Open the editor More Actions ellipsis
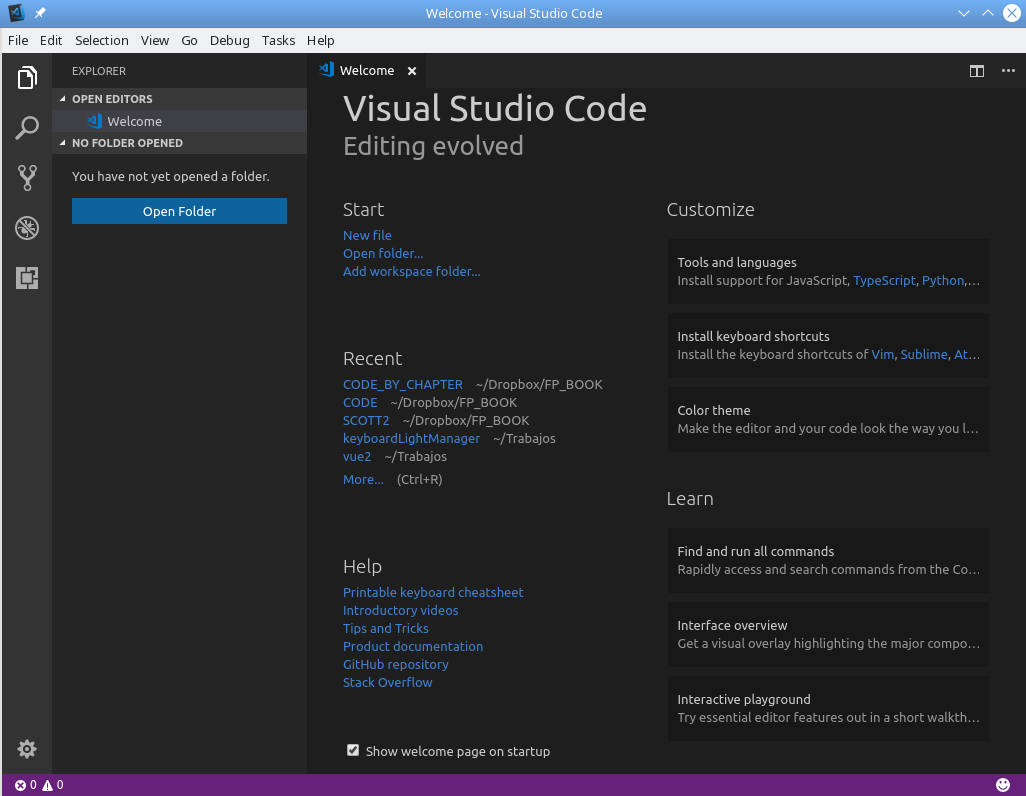The height and width of the screenshot is (796, 1026). [x=1007, y=71]
